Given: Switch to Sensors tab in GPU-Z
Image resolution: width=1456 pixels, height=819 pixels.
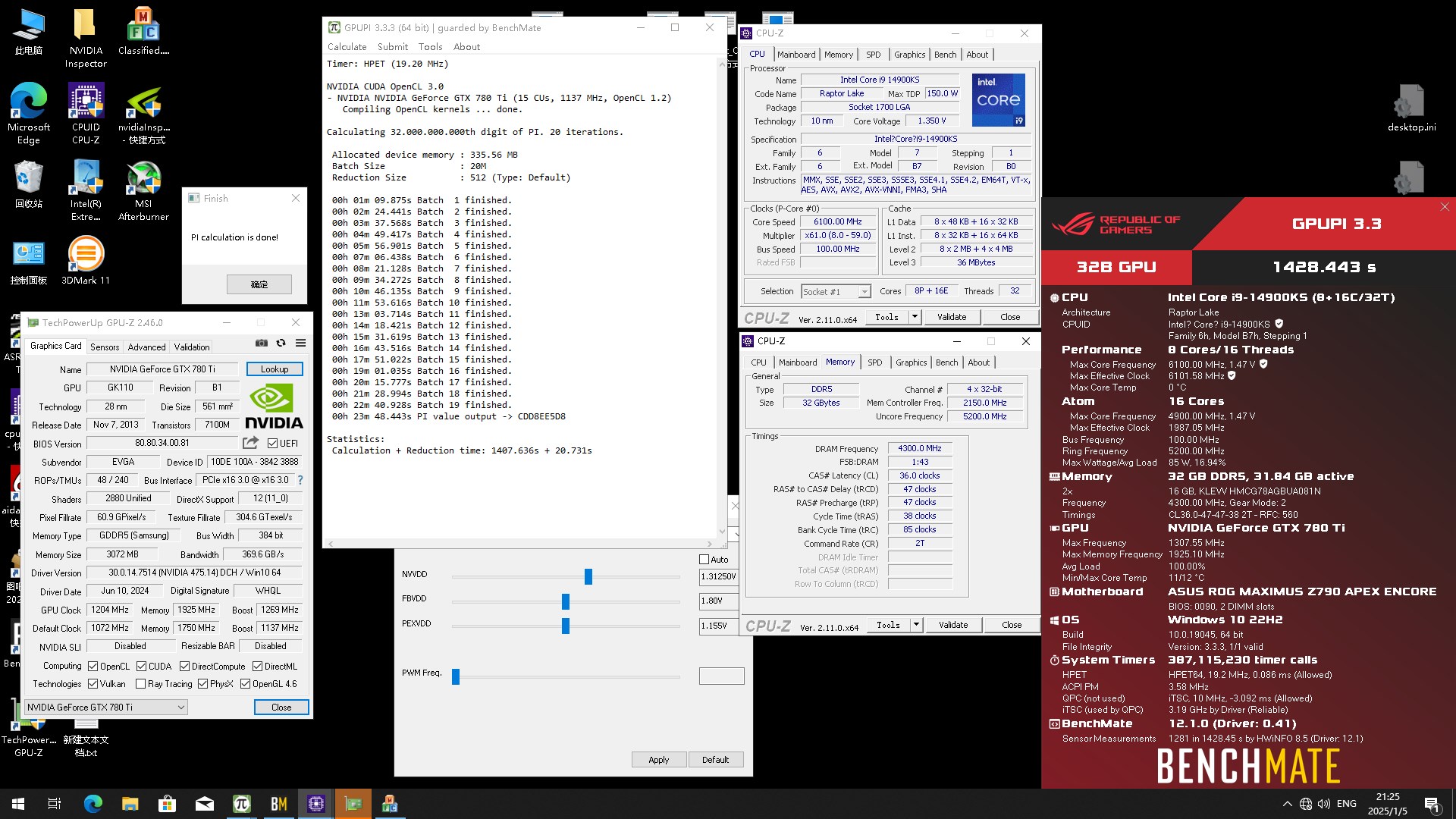Looking at the screenshot, I should tap(105, 347).
